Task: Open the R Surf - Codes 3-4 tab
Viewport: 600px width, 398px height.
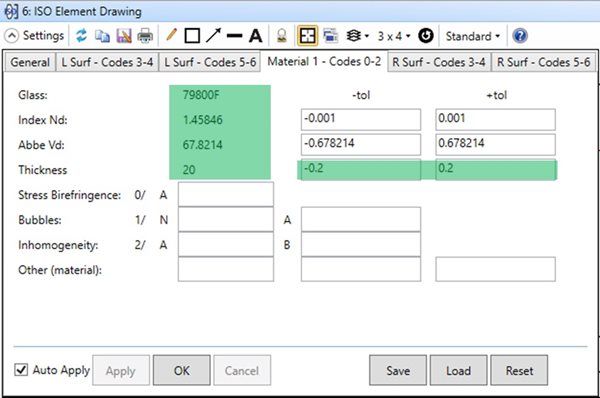Action: [439, 62]
